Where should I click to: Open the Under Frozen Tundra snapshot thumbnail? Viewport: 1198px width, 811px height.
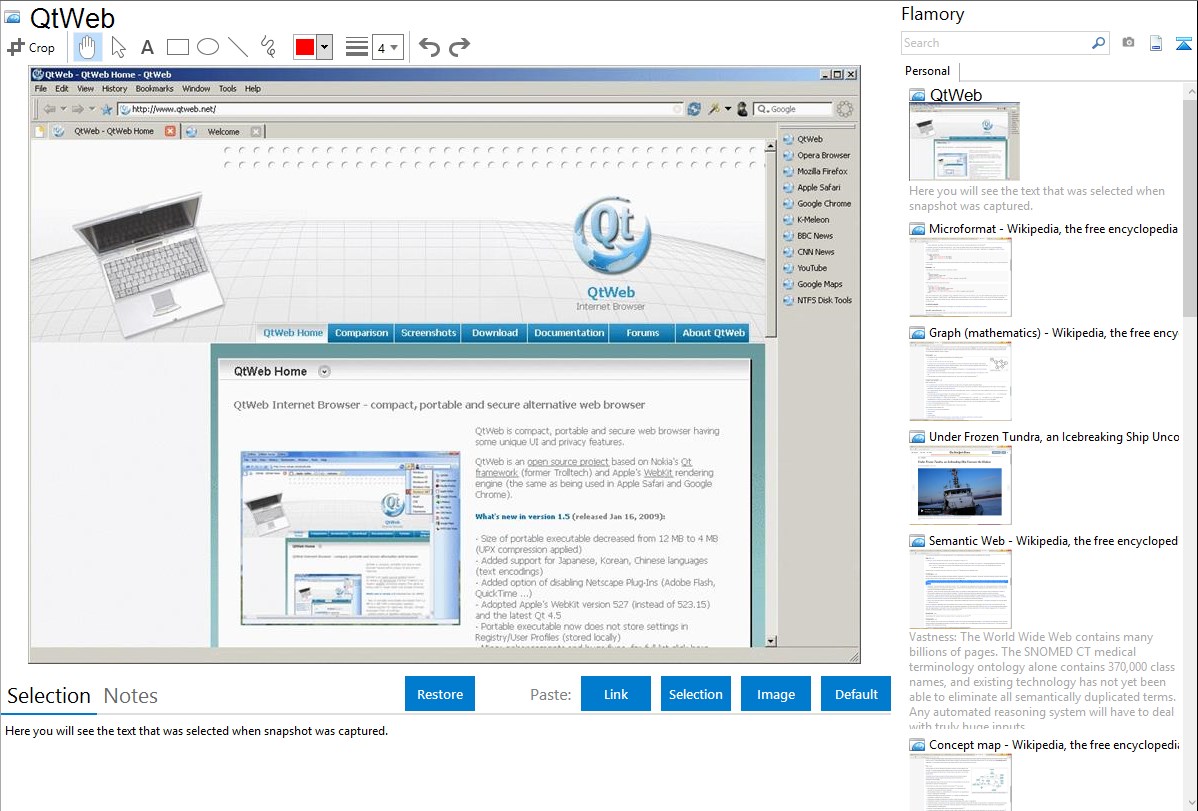(x=960, y=485)
